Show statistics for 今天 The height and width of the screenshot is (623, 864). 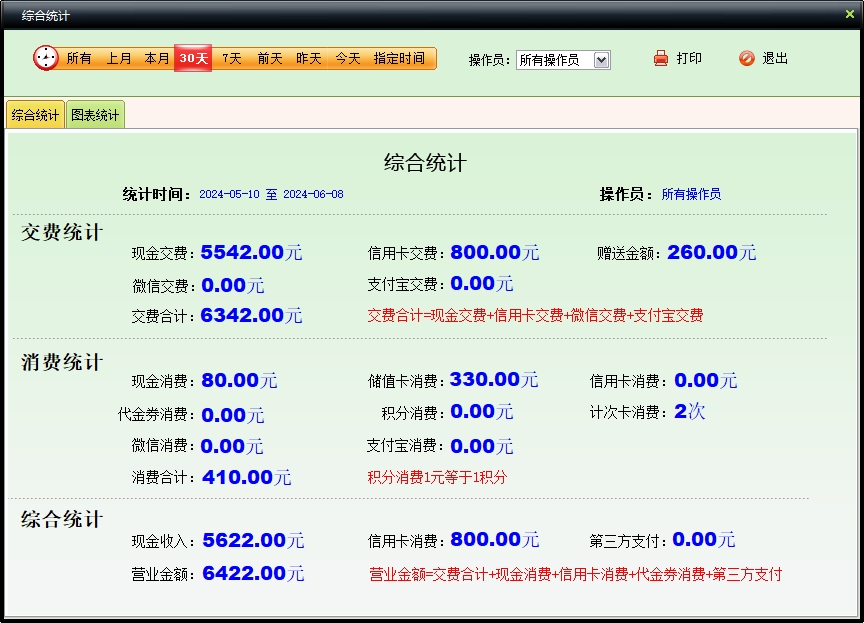(347, 59)
